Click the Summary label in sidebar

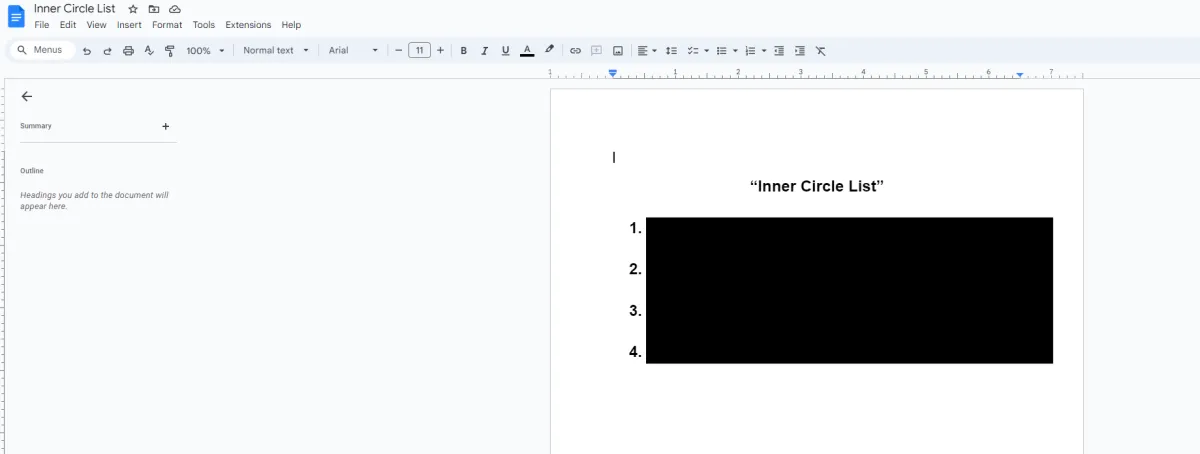tap(36, 126)
